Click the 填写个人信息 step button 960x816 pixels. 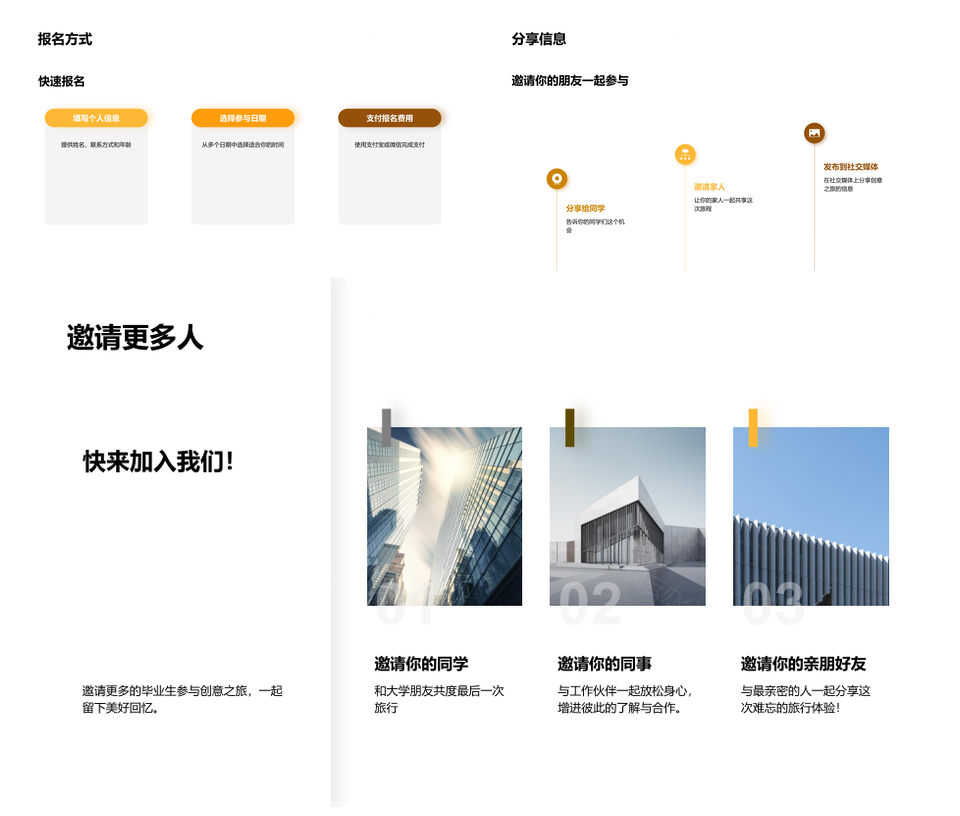pos(96,118)
